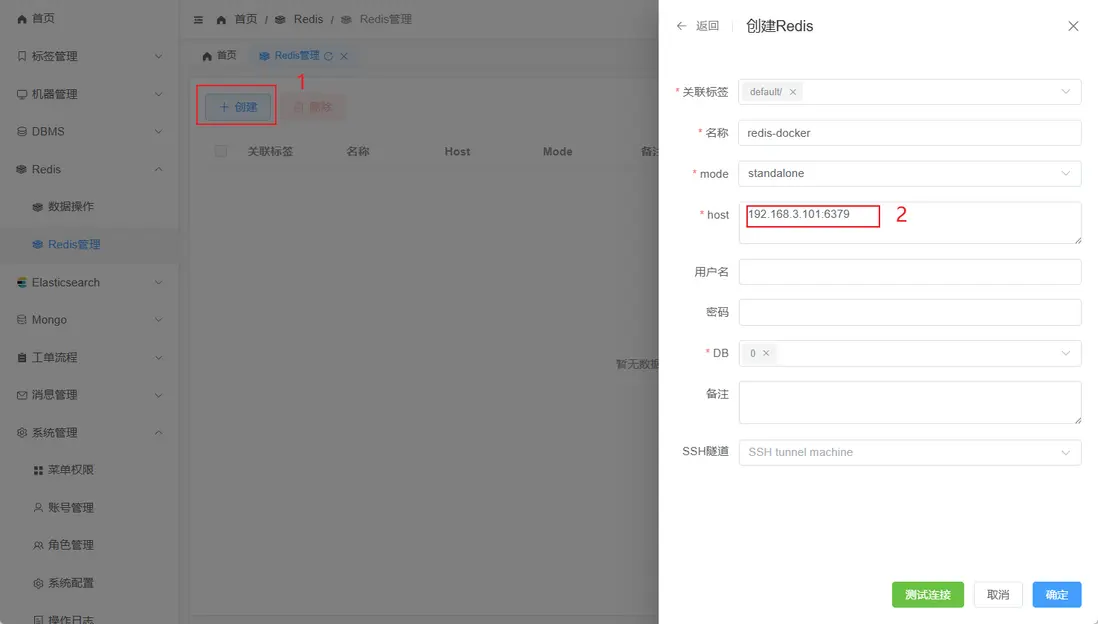Expand the Mongo menu chevron
This screenshot has width=1098, height=624.
[158, 319]
